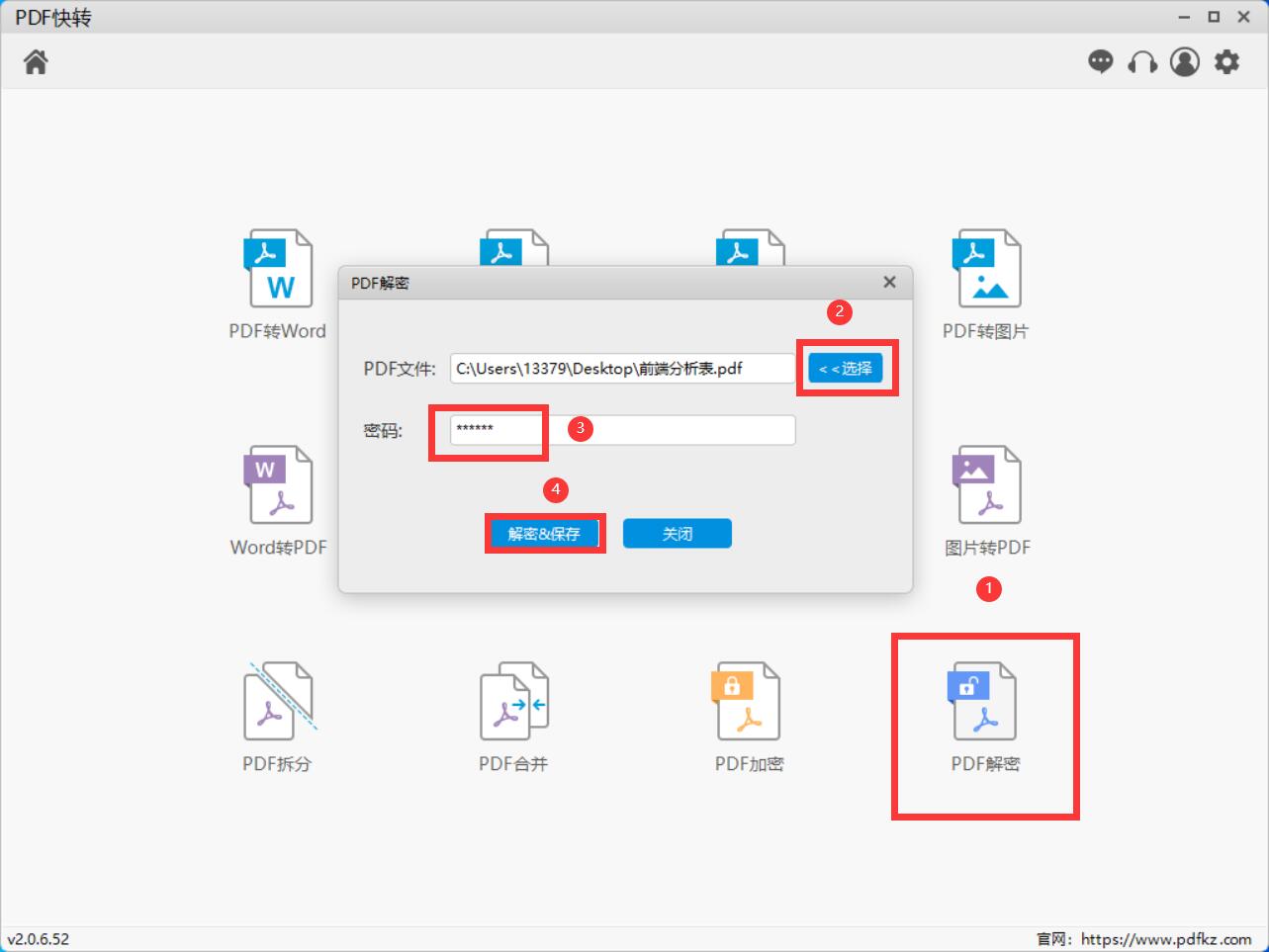Select the PDF加密 encryption tool
The width and height of the screenshot is (1269, 952).
749,715
